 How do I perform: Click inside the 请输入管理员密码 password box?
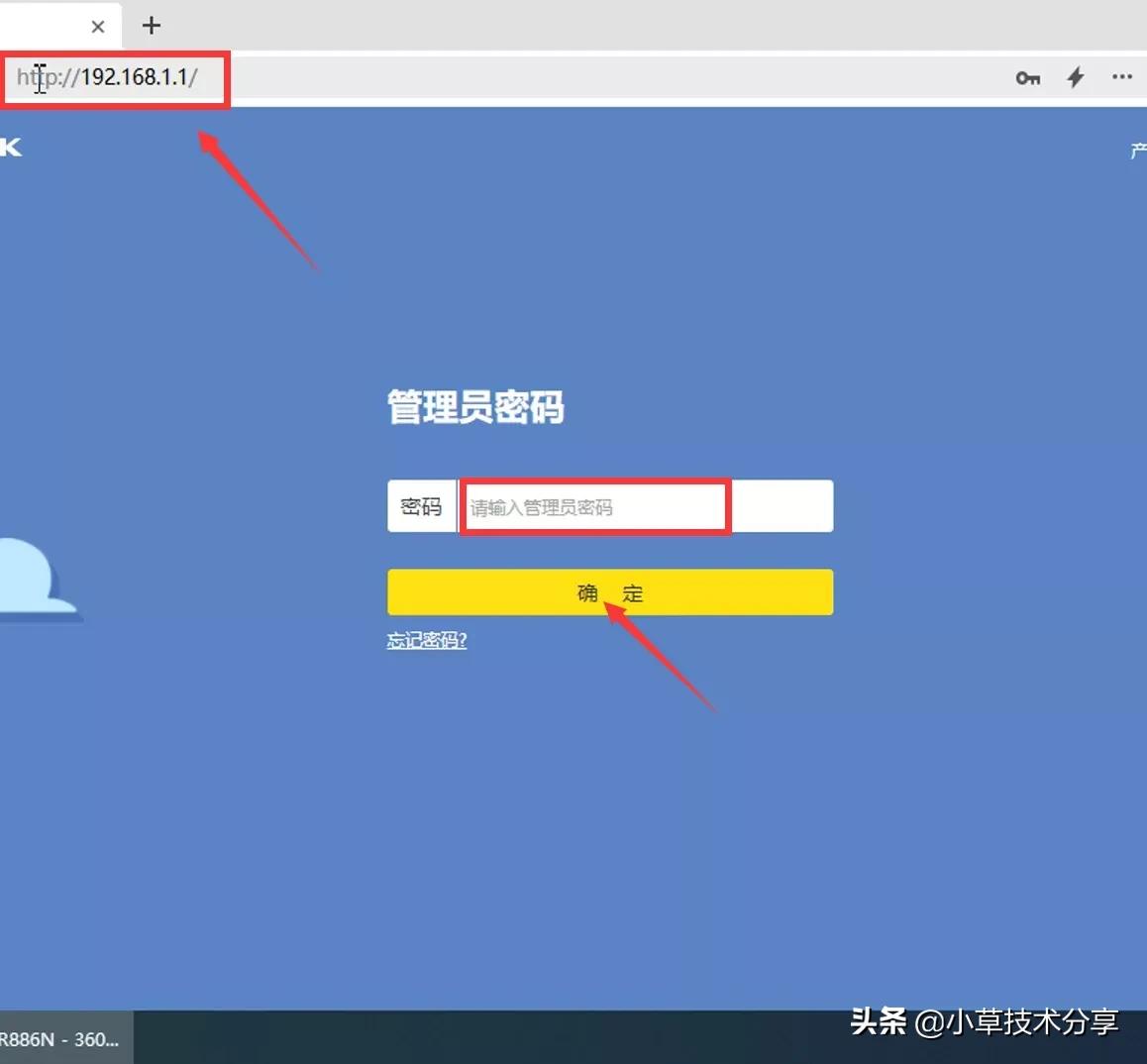coord(594,506)
